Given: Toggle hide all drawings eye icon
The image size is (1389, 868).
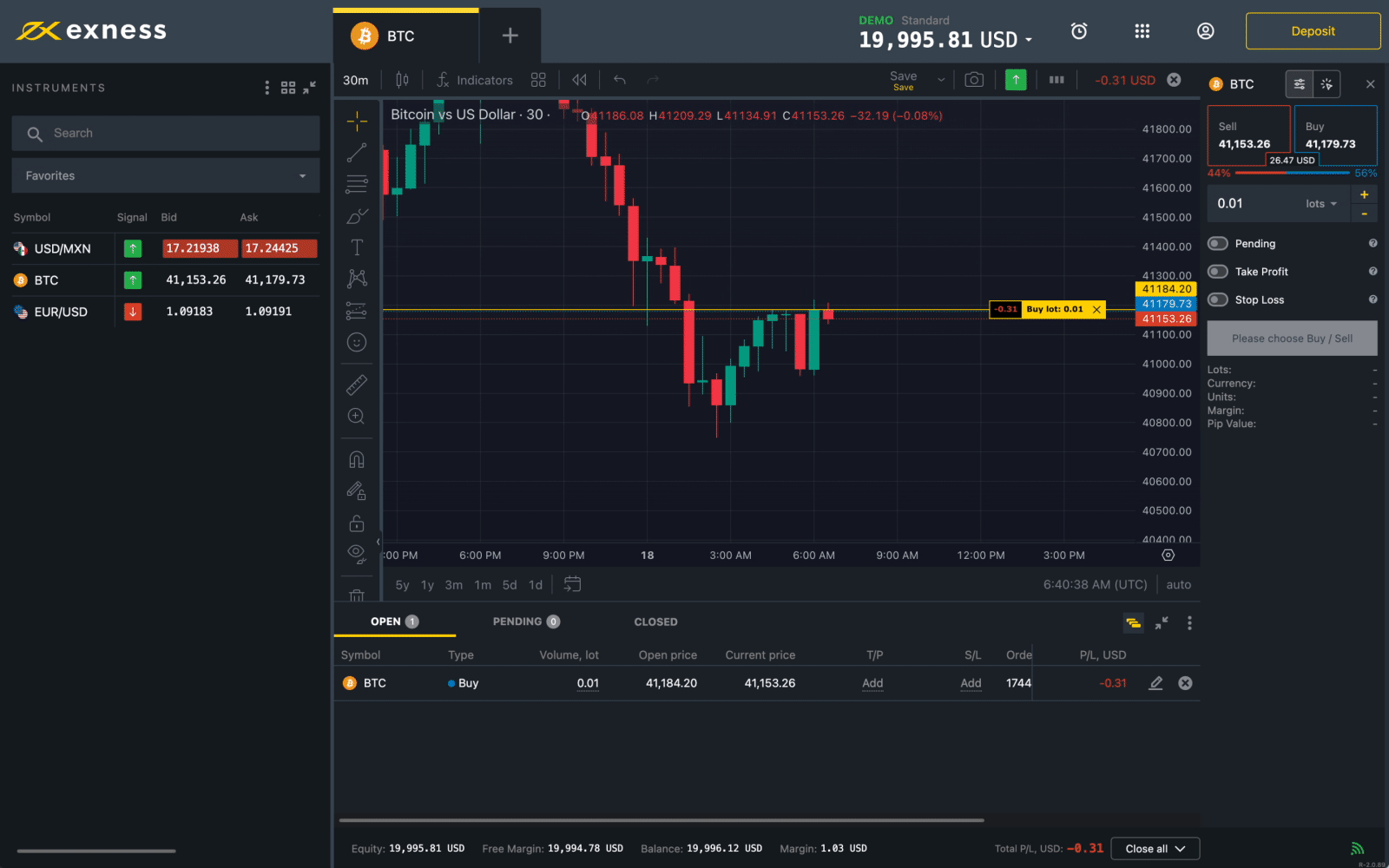Looking at the screenshot, I should (x=357, y=553).
